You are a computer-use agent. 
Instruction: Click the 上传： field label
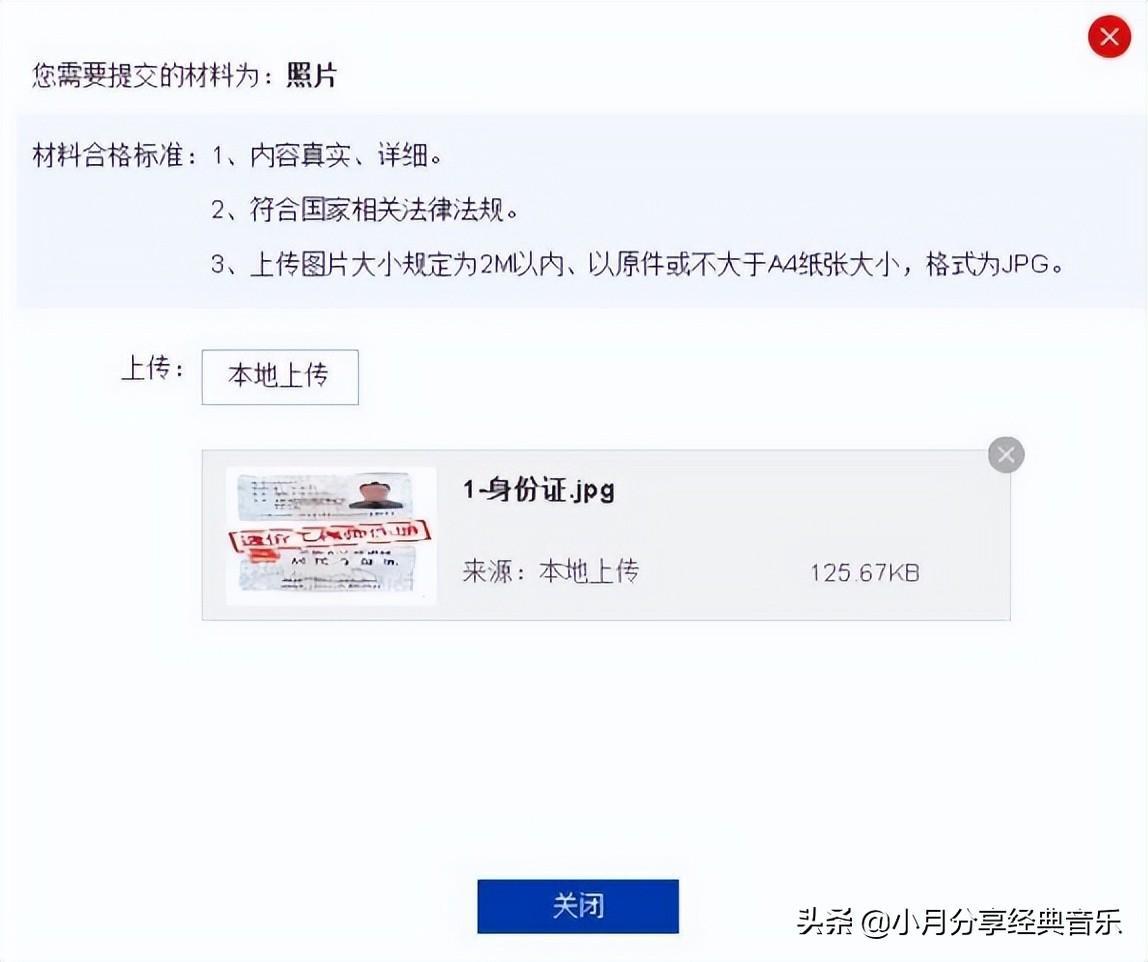pos(152,368)
